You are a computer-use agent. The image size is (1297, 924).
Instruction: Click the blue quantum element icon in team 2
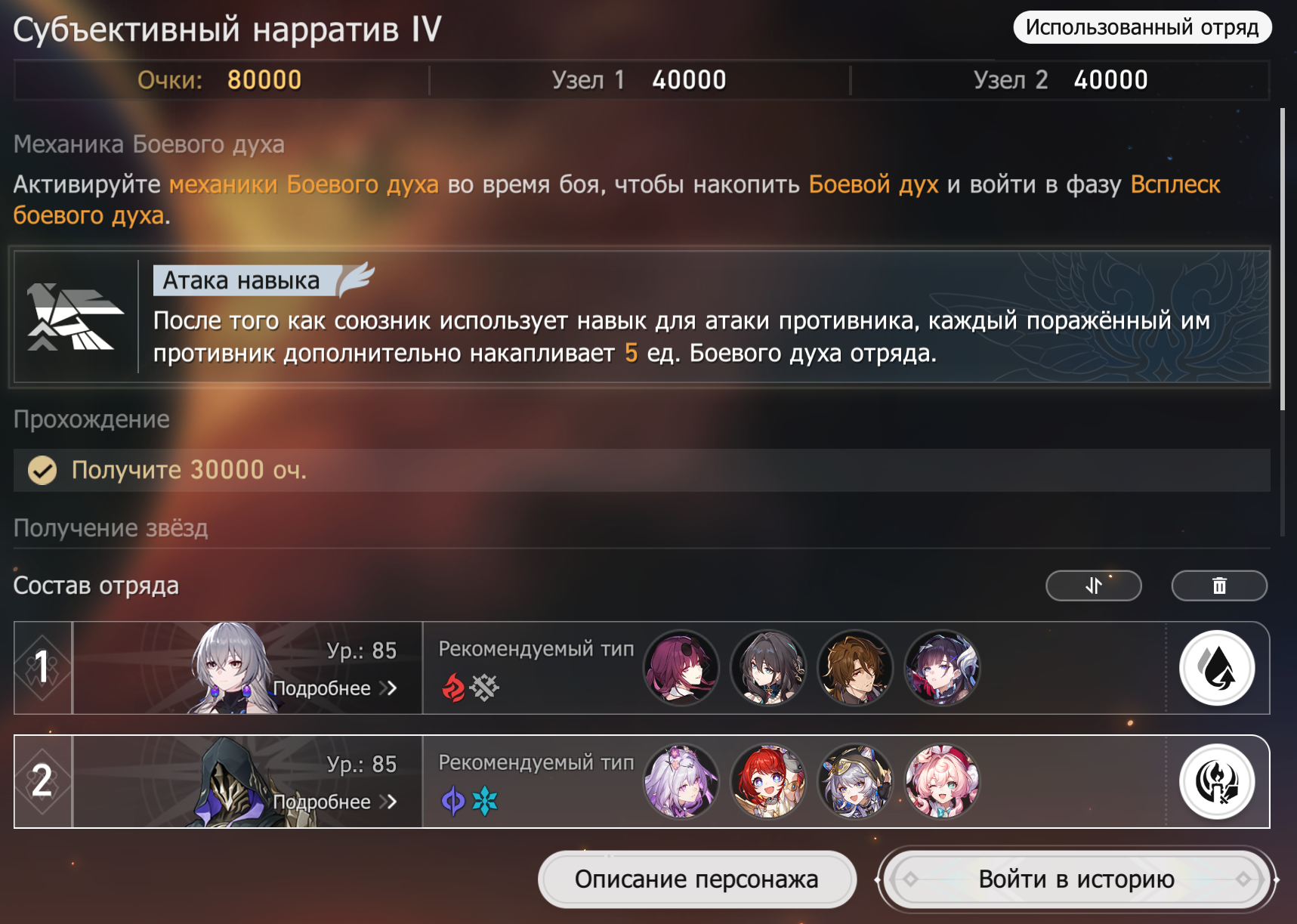point(453,801)
